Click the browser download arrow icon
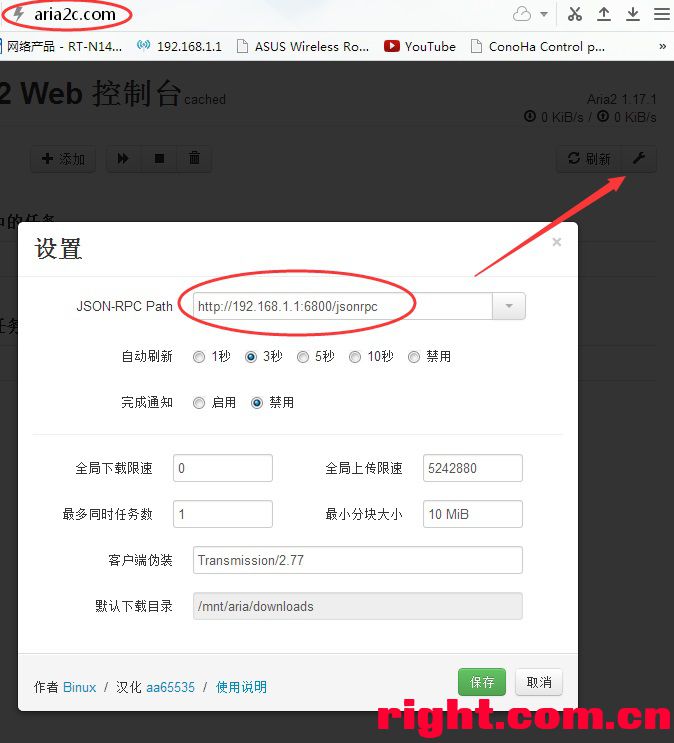This screenshot has height=743, width=674. tap(633, 14)
